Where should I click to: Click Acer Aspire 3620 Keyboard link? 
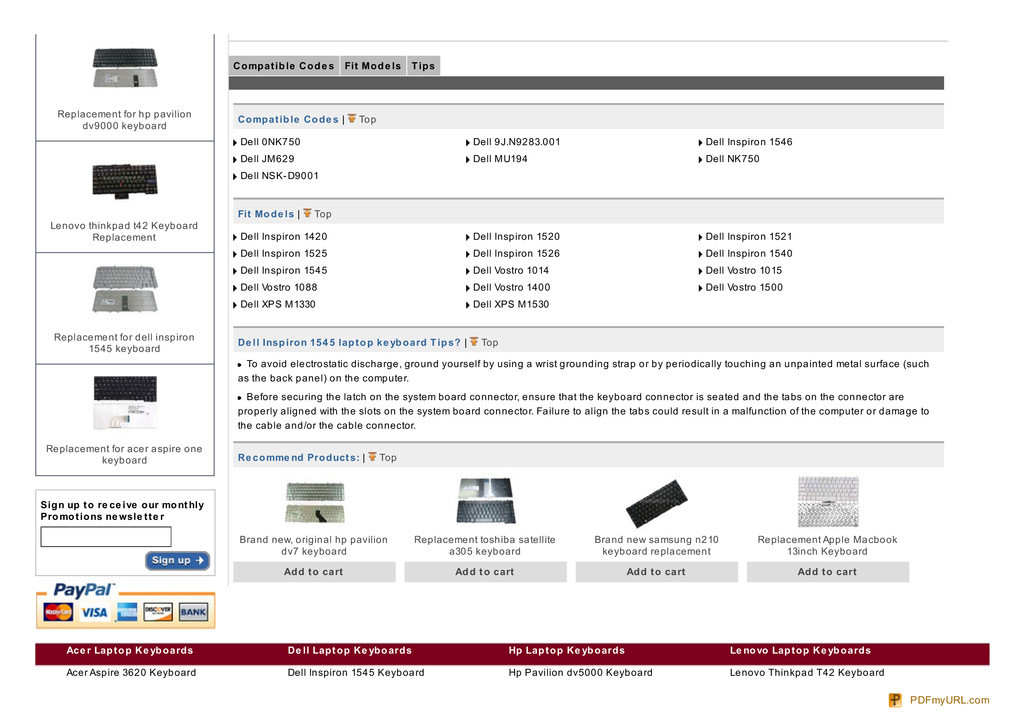point(131,672)
